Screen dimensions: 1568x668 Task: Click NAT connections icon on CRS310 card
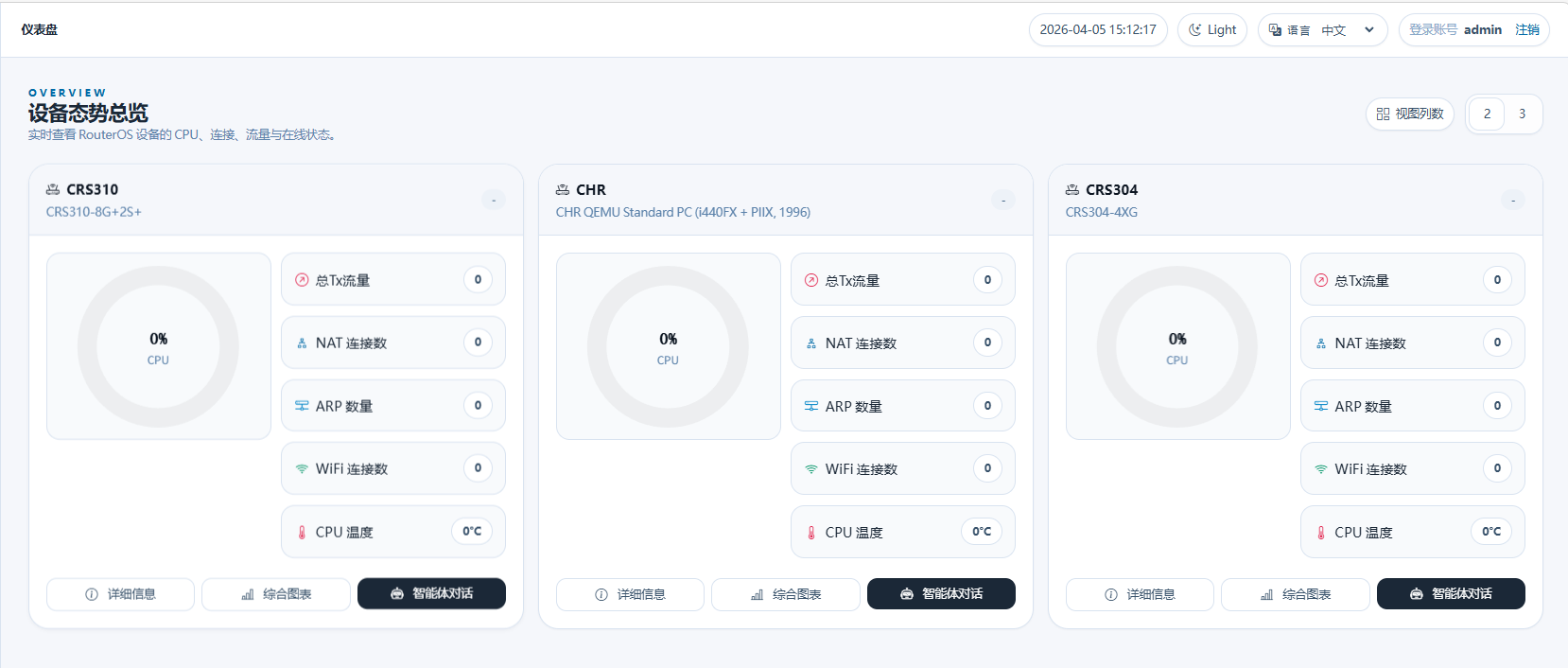coord(302,343)
